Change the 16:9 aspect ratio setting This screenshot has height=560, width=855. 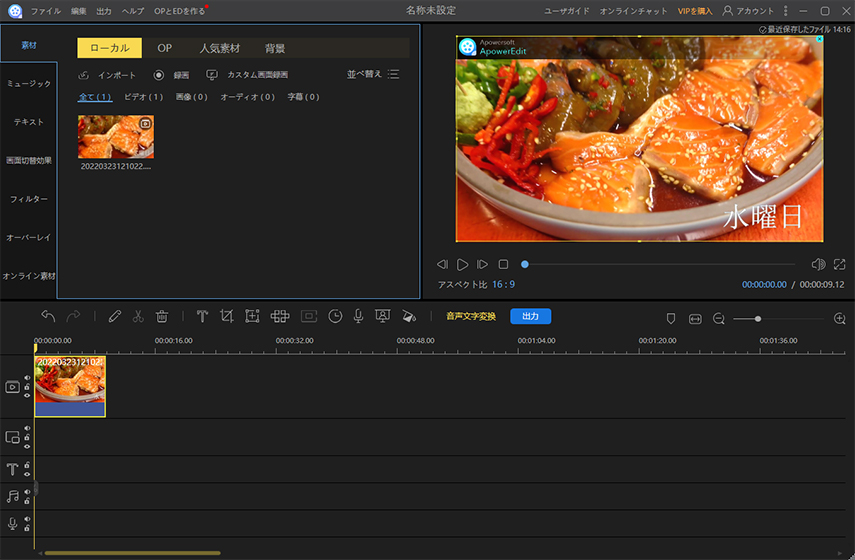click(x=503, y=285)
